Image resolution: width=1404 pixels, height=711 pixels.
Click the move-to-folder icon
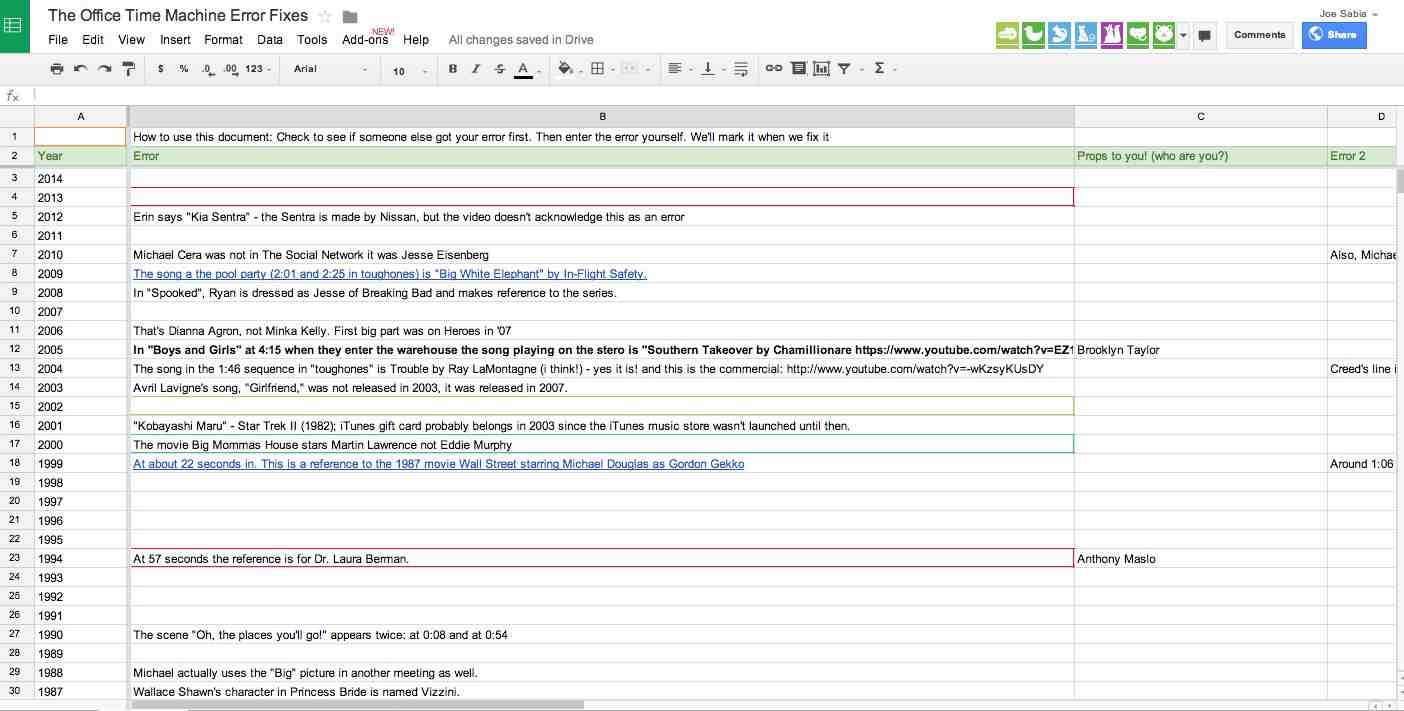350,16
